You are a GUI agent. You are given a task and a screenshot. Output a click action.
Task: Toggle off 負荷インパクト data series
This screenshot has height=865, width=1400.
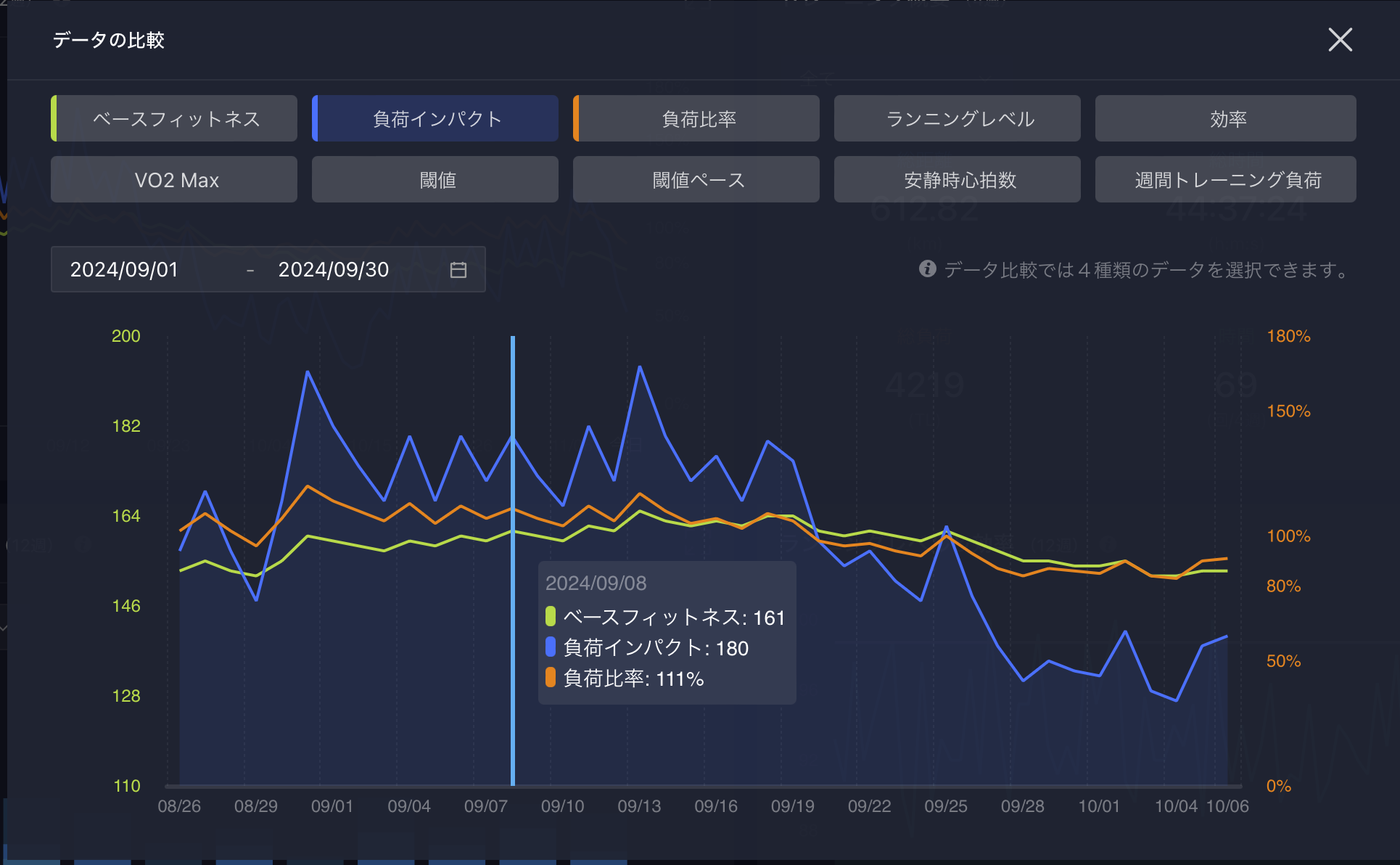coord(435,119)
